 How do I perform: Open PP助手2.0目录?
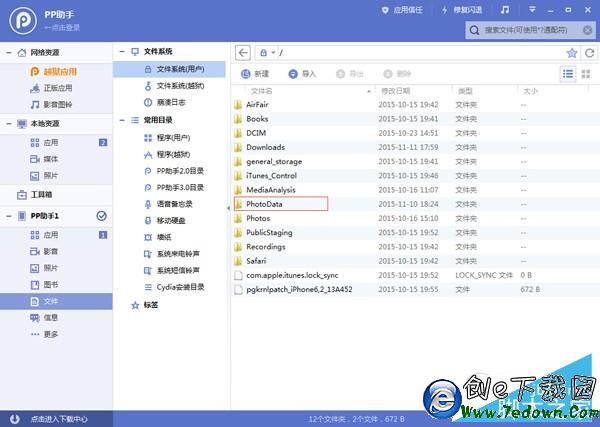click(x=174, y=171)
